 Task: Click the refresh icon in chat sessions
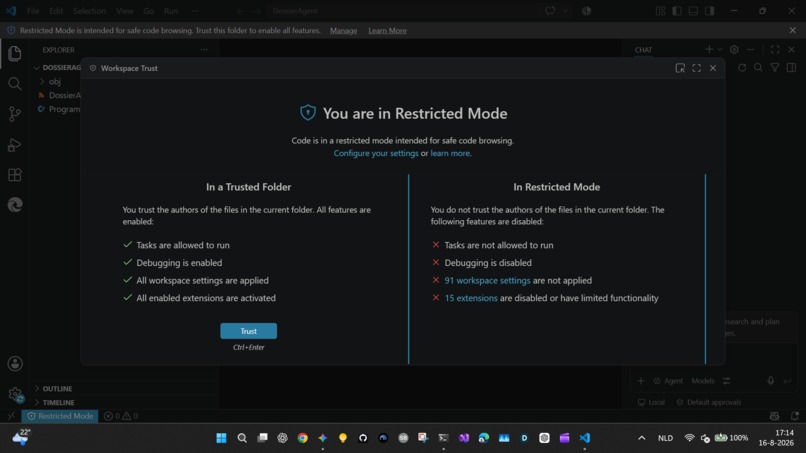point(742,67)
